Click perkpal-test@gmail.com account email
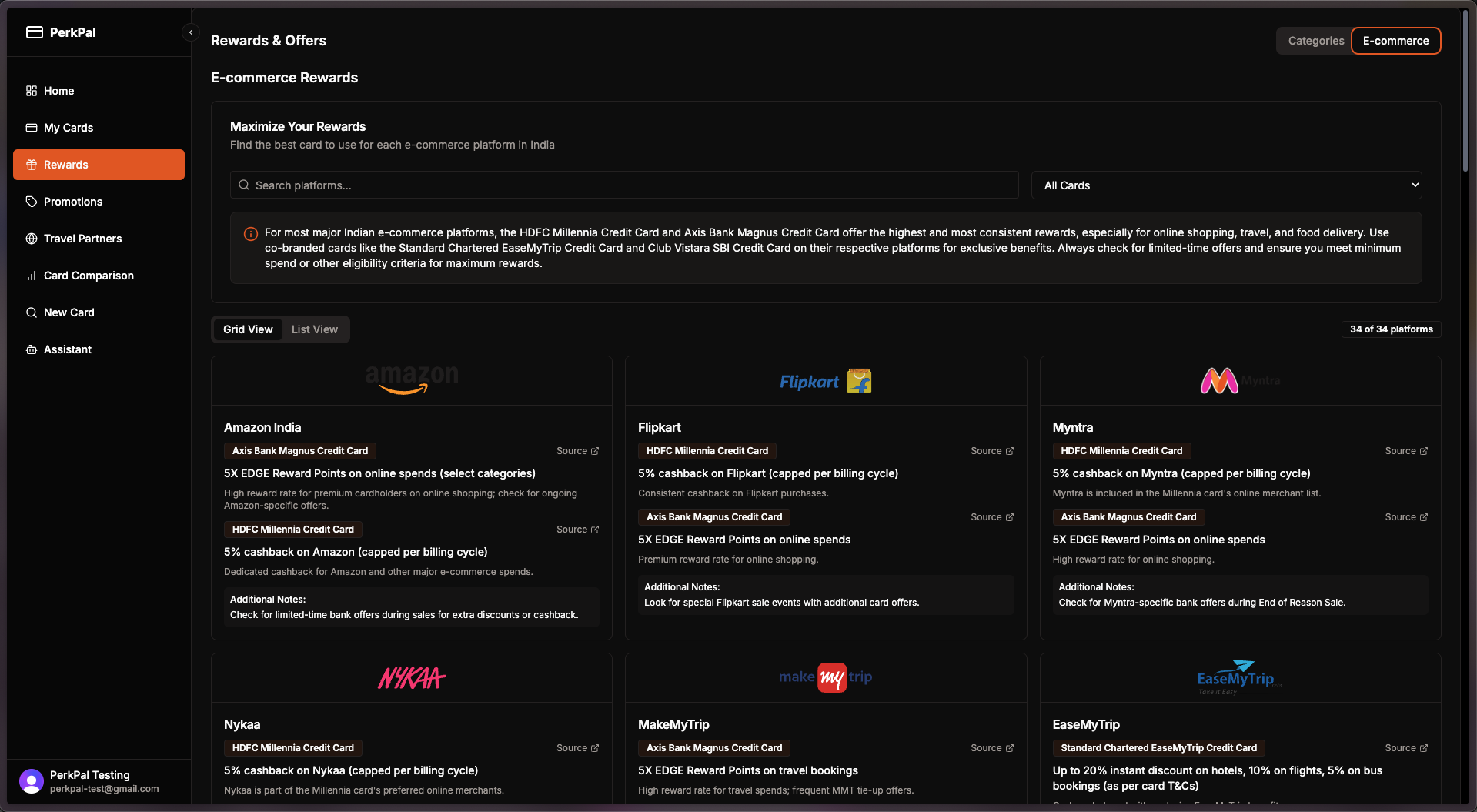 point(105,789)
